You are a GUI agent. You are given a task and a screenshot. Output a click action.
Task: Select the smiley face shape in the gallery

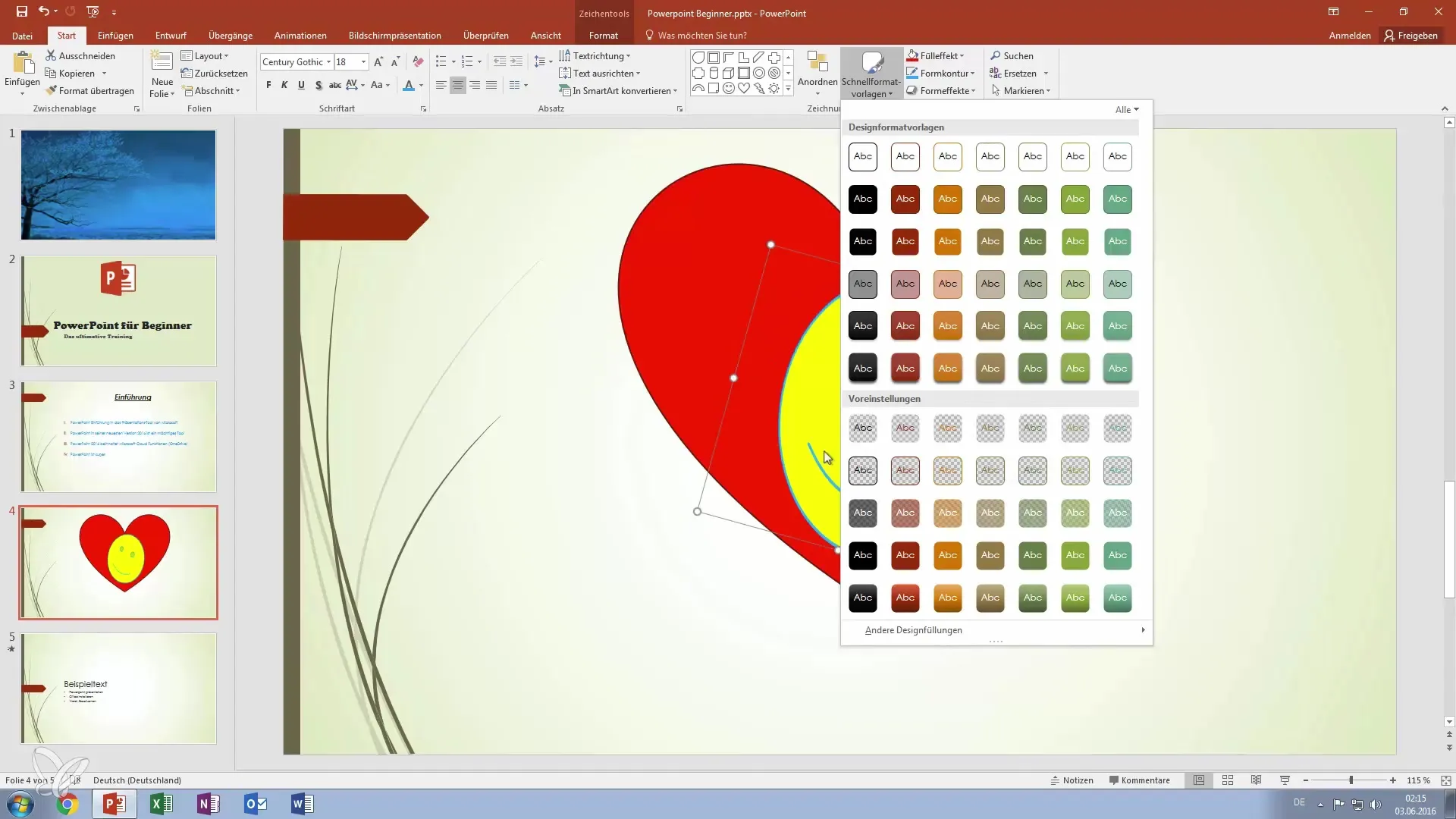click(729, 88)
